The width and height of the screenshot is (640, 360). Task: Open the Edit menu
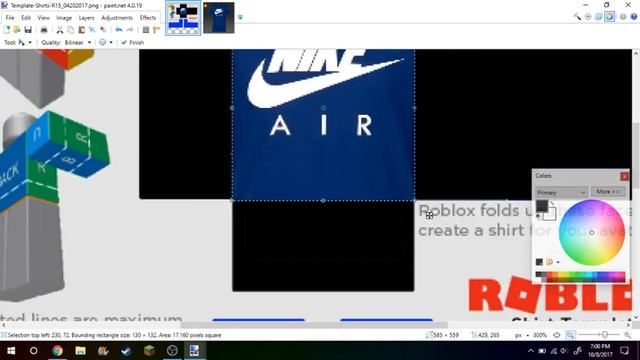pyautogui.click(x=26, y=18)
